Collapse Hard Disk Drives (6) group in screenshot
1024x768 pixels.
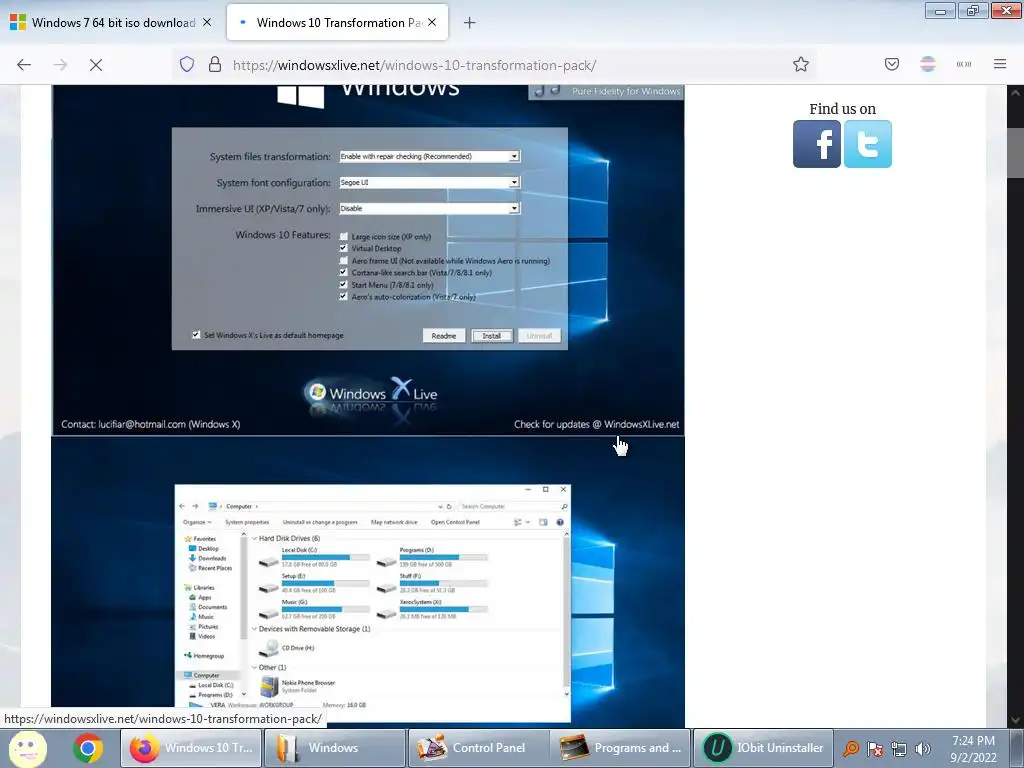[x=255, y=538]
